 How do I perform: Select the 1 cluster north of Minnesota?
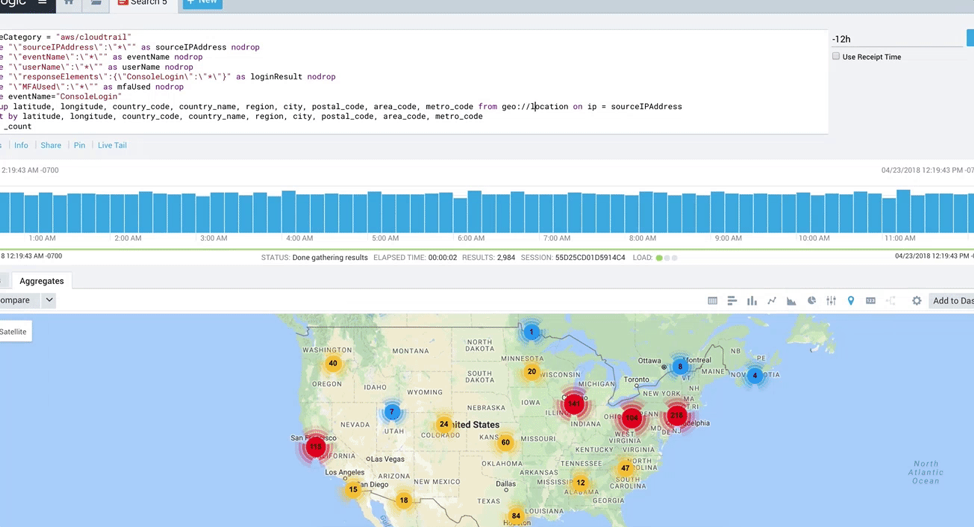pyautogui.click(x=531, y=332)
